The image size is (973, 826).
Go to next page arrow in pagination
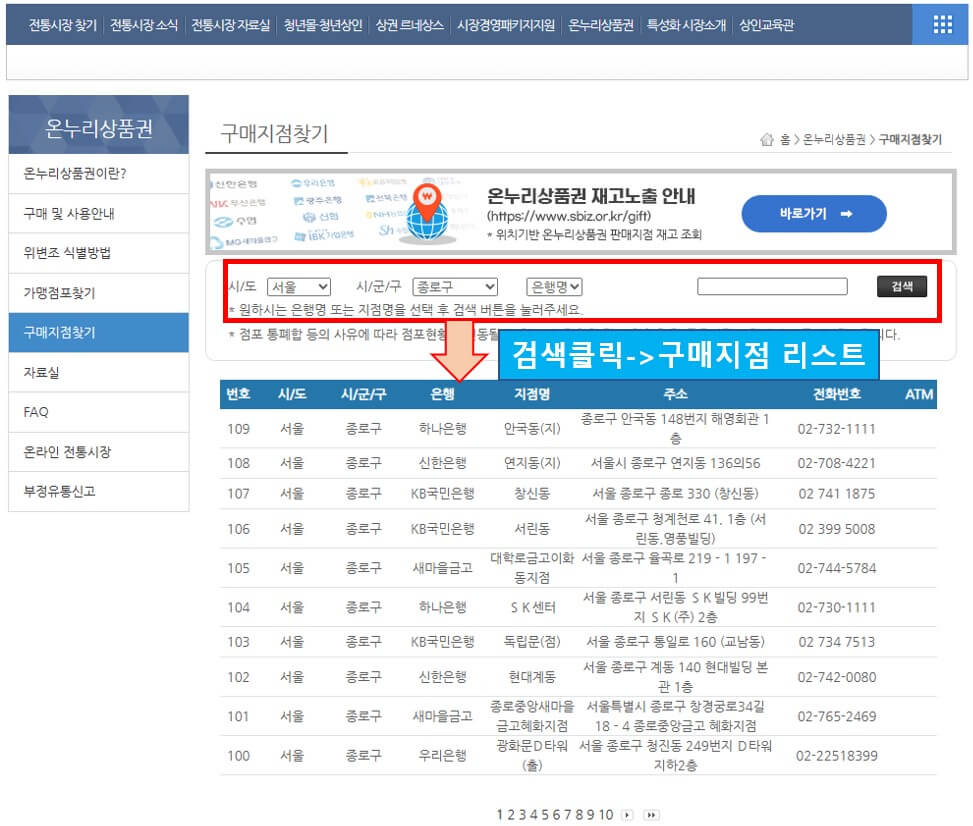(x=627, y=815)
